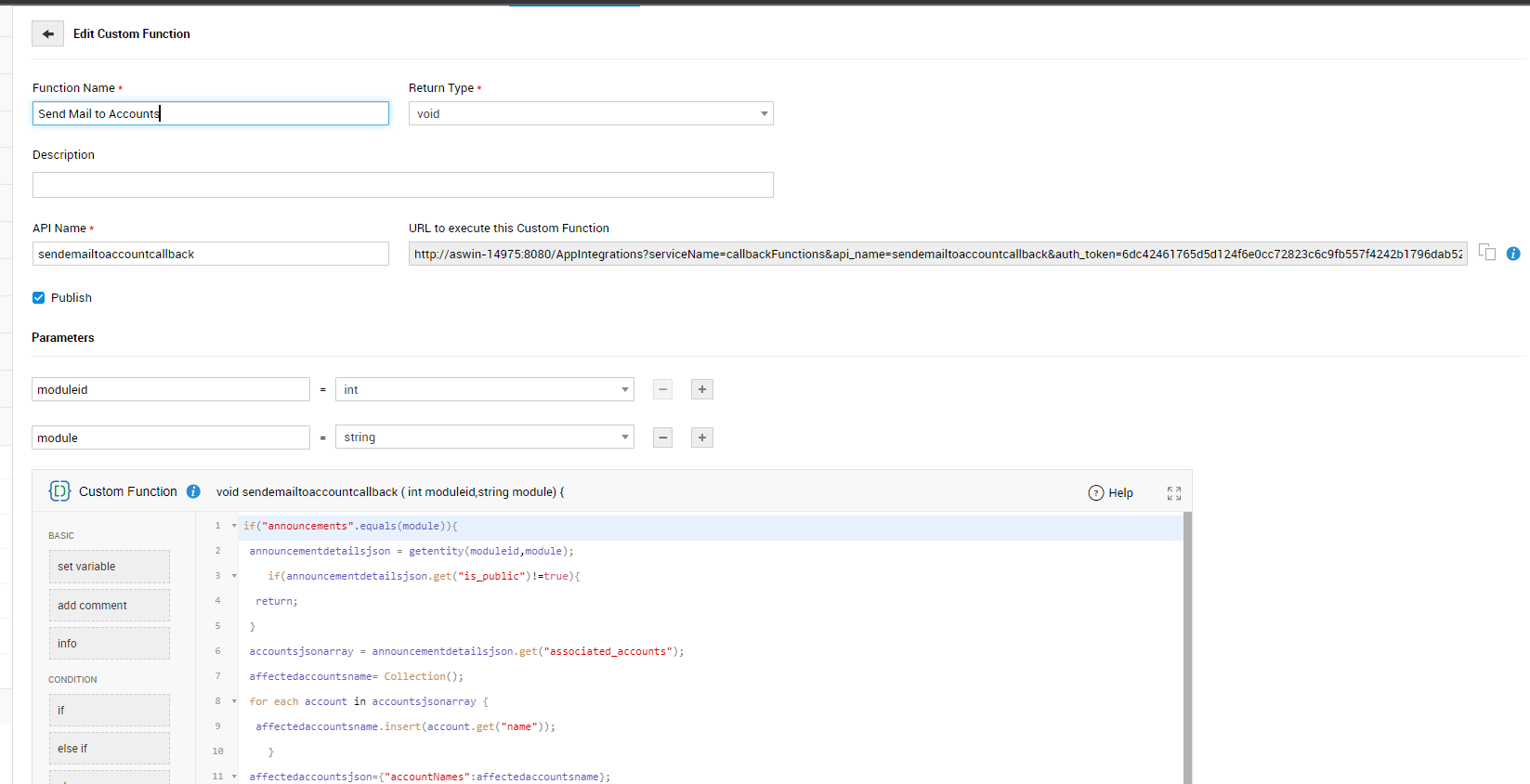Collapse the for-each block at line 8
Screen dimensions: 1530x784
[x=234, y=701]
